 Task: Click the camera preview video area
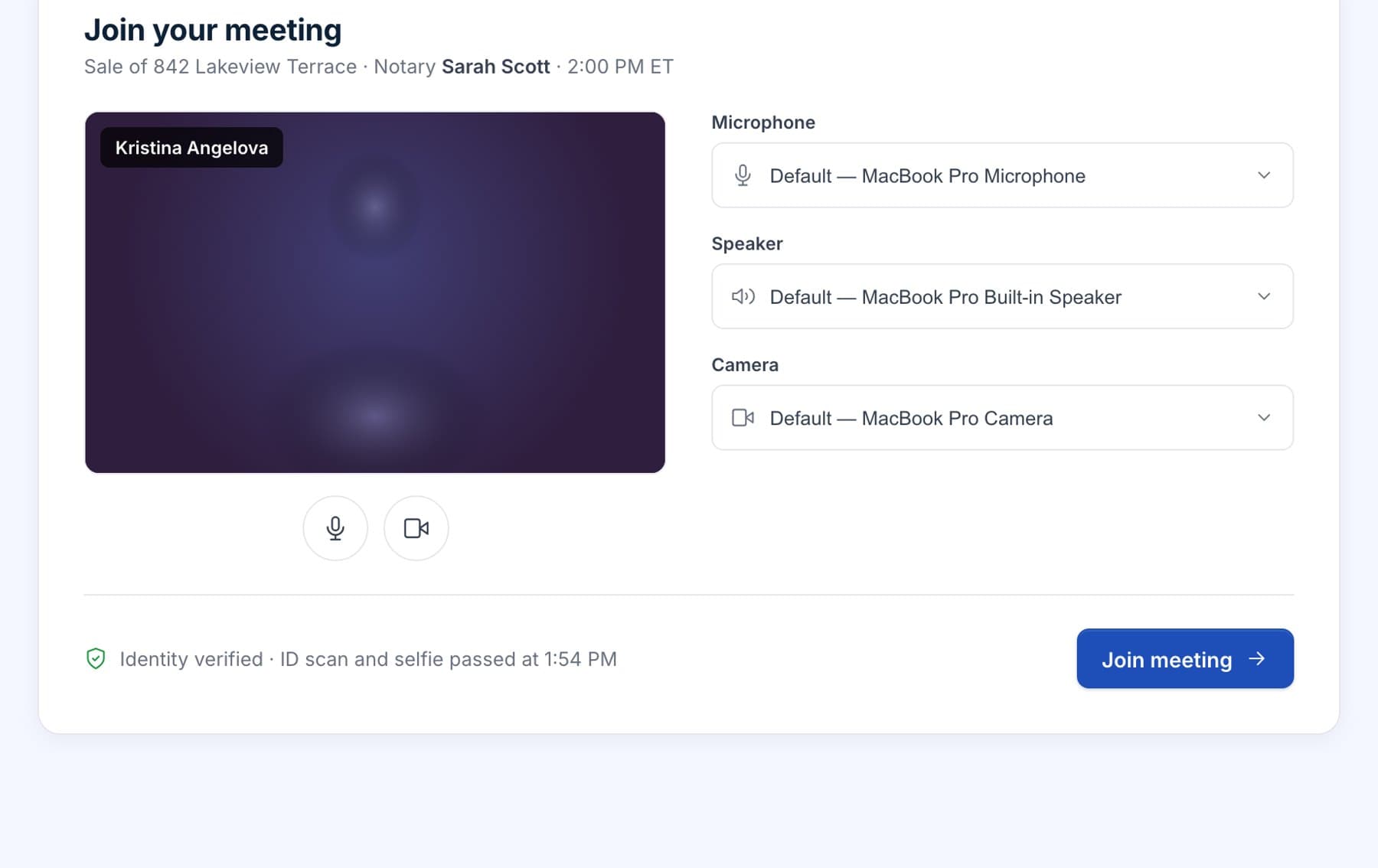point(375,292)
